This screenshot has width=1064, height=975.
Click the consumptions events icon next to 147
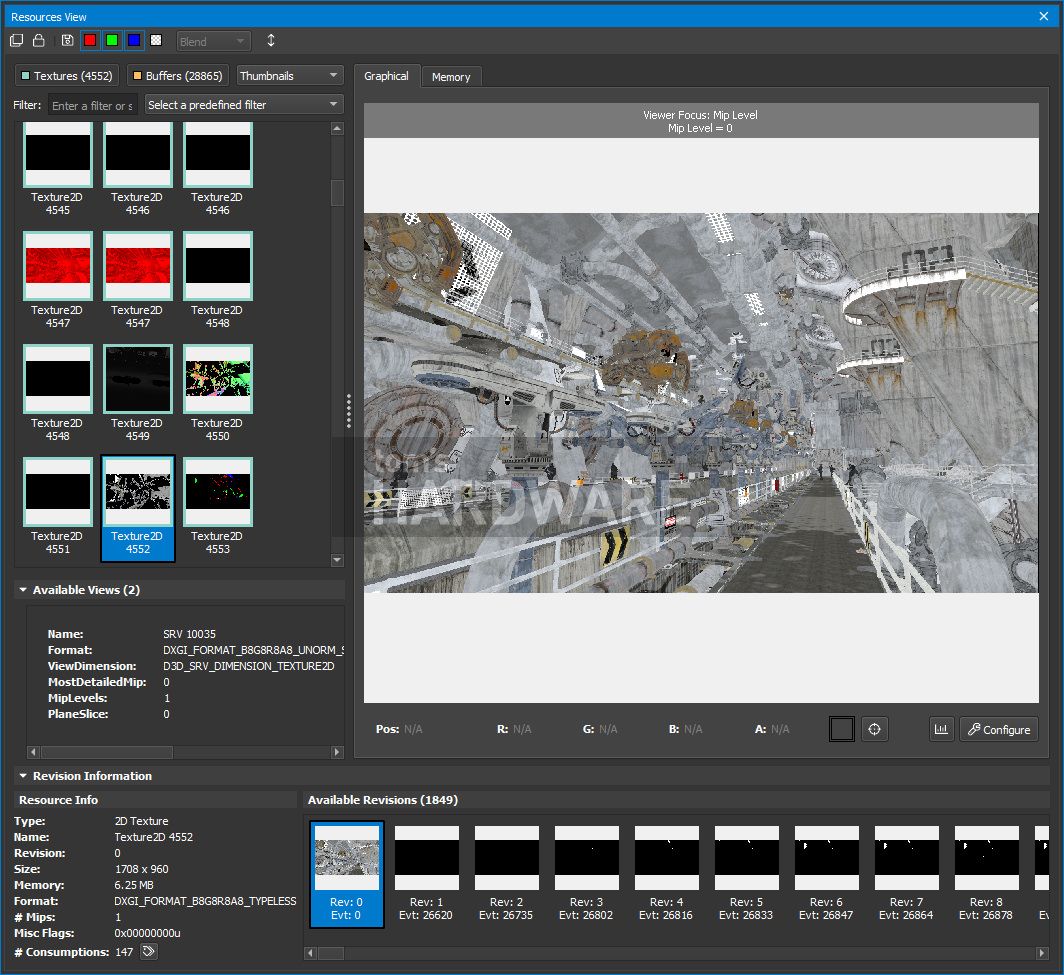click(x=148, y=952)
